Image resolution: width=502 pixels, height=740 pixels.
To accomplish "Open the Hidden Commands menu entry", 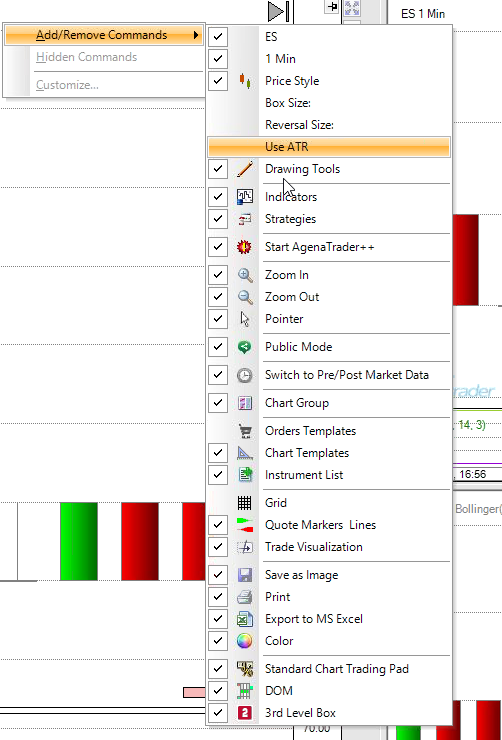I will (103, 57).
